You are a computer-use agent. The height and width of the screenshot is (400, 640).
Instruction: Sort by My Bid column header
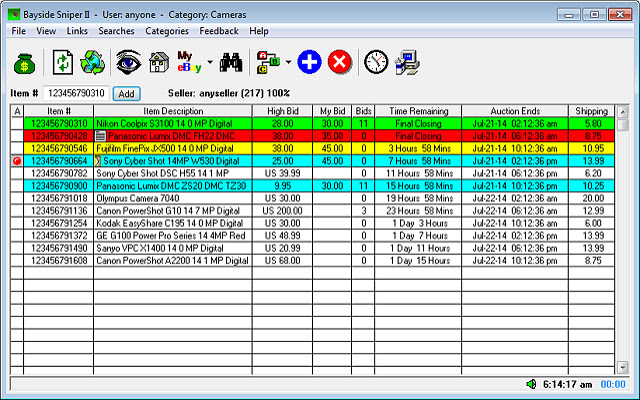pyautogui.click(x=332, y=111)
